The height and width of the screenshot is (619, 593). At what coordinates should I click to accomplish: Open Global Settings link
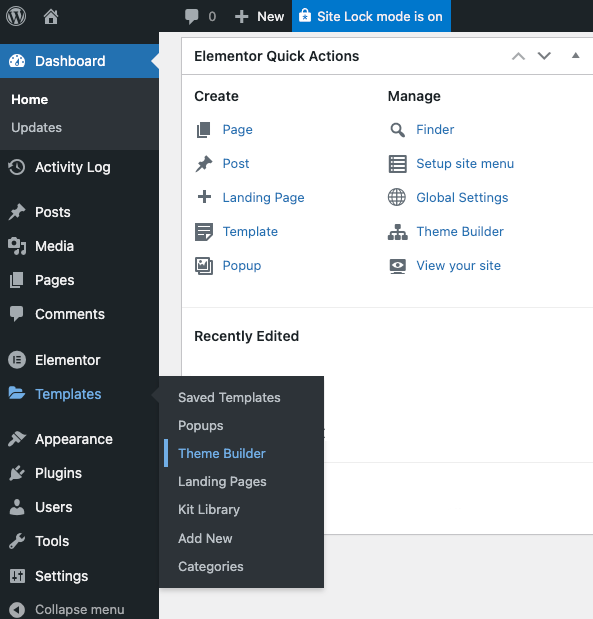(462, 197)
